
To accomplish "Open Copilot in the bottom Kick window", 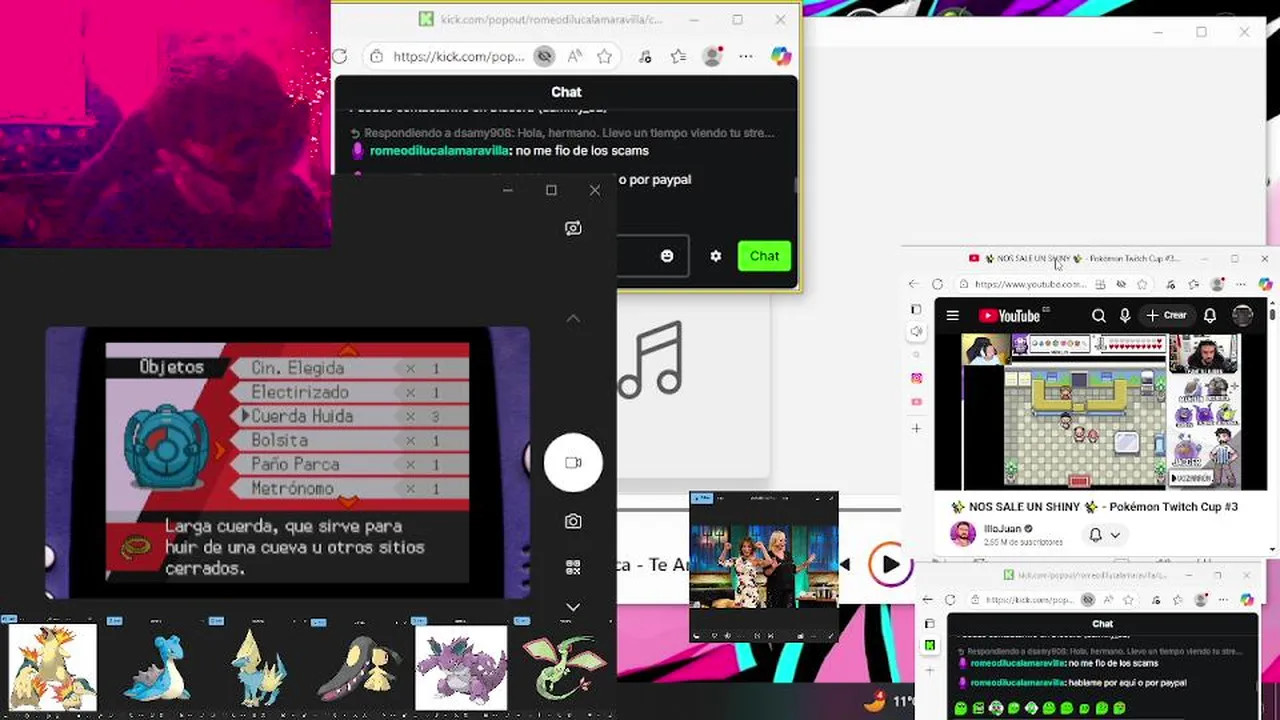I will click(x=1247, y=600).
